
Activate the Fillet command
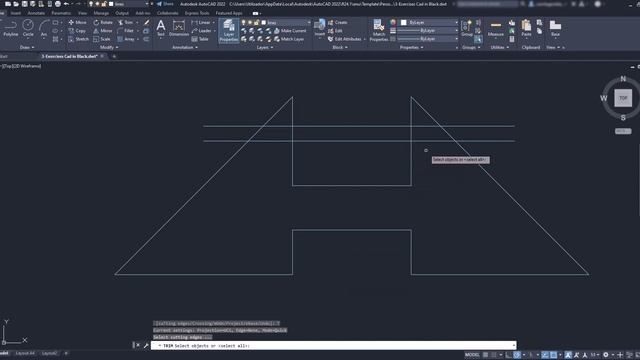[x=126, y=31]
